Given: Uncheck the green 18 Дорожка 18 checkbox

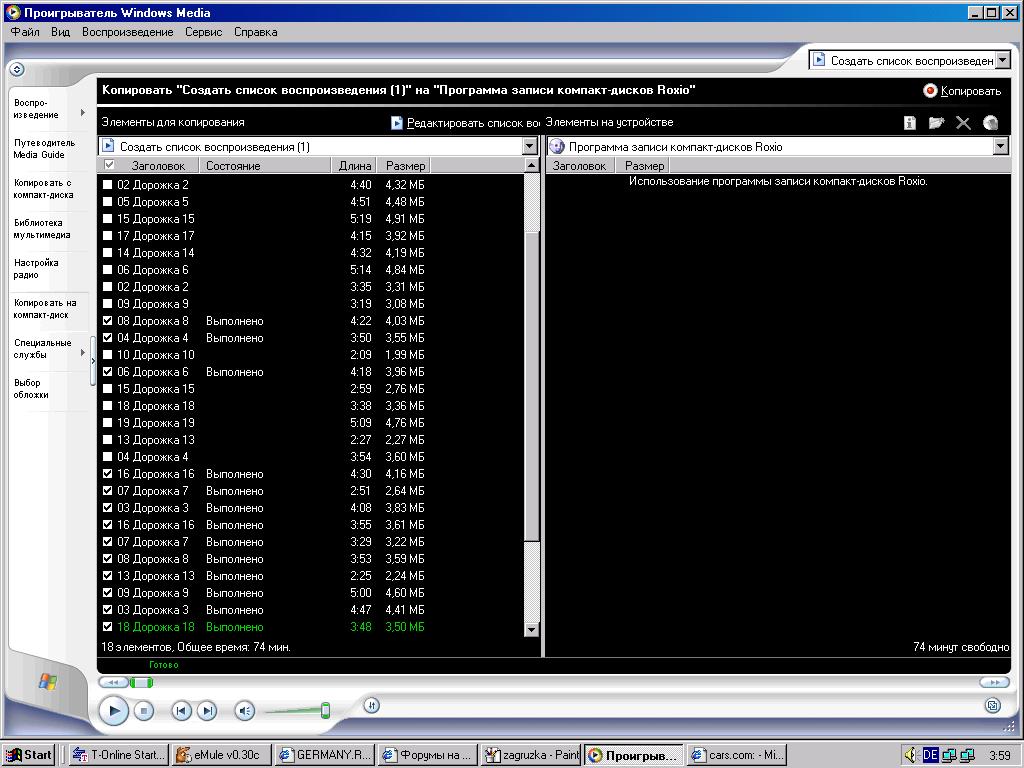Looking at the screenshot, I should point(108,626).
